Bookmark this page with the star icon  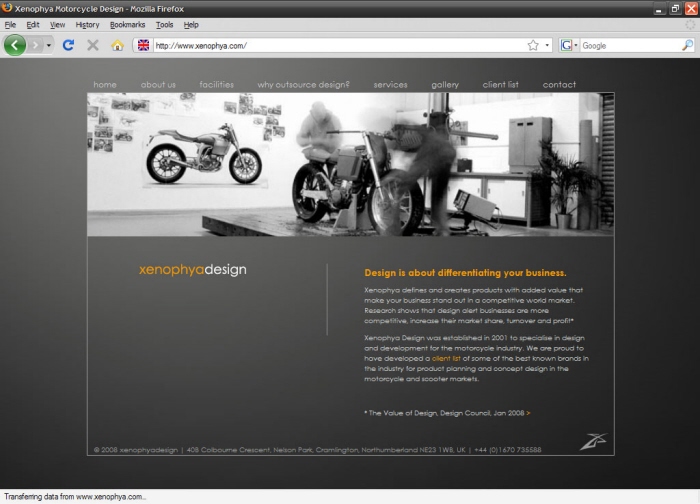click(533, 45)
